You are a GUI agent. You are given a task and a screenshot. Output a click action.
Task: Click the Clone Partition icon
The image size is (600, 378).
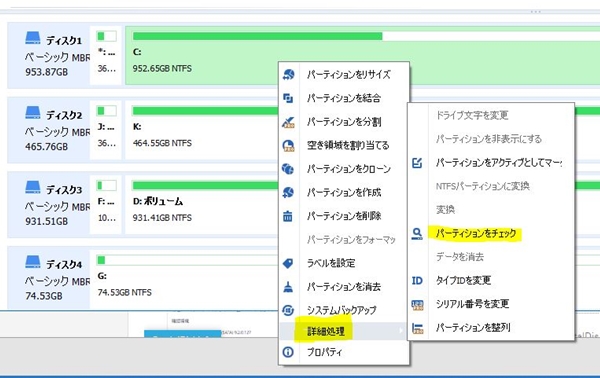coord(288,169)
